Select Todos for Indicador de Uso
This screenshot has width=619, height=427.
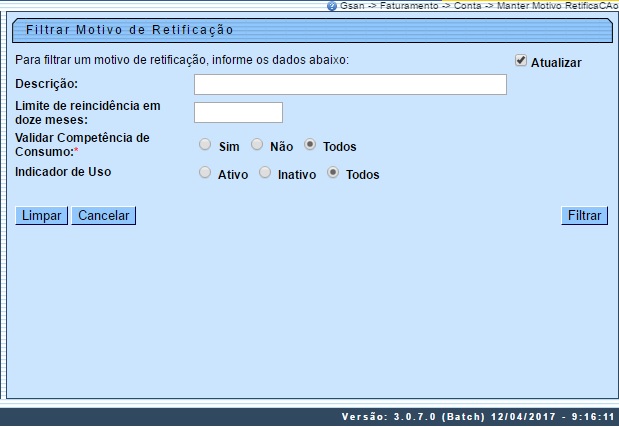click(333, 173)
